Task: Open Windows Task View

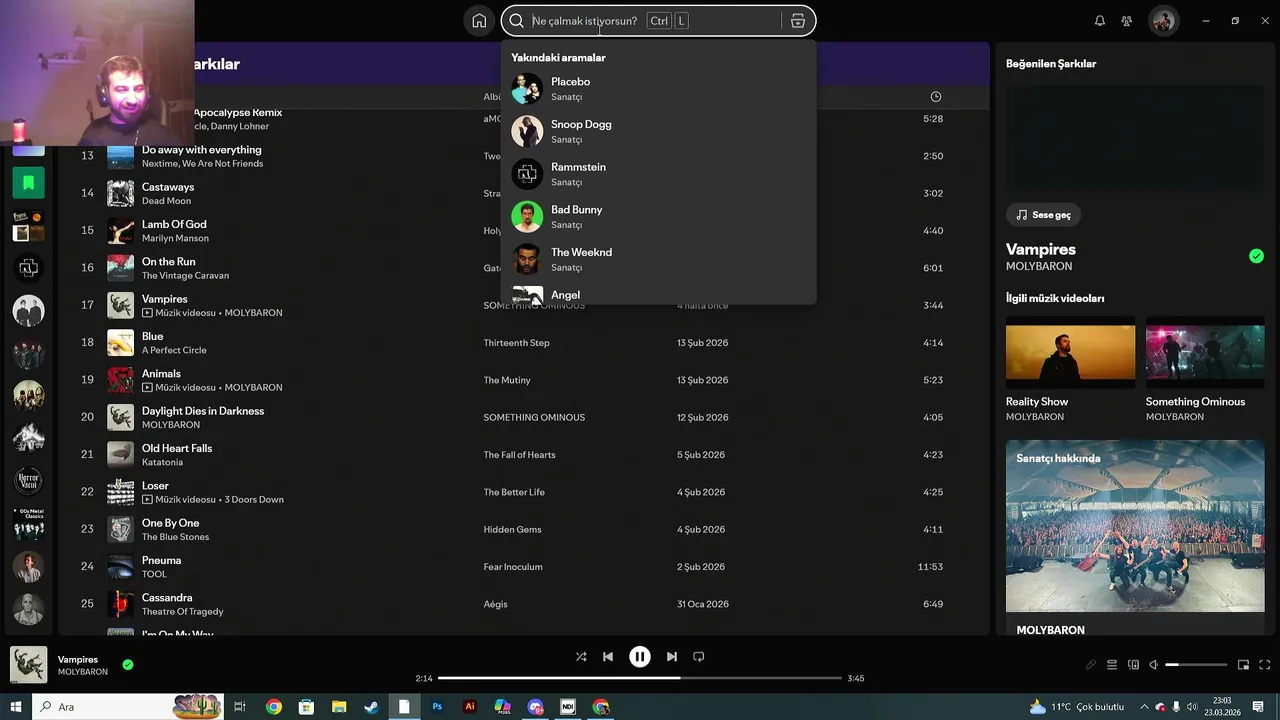Action: [240, 707]
